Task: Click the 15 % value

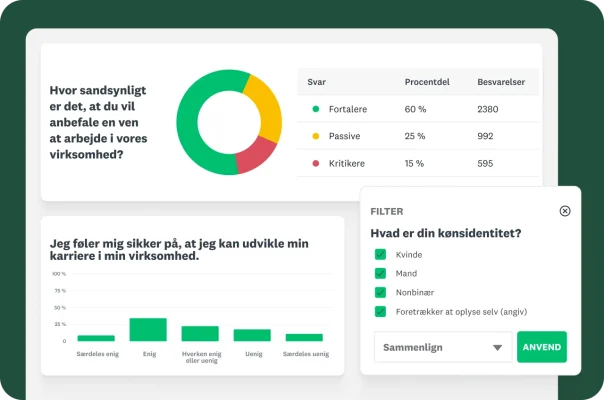Action: tap(414, 163)
